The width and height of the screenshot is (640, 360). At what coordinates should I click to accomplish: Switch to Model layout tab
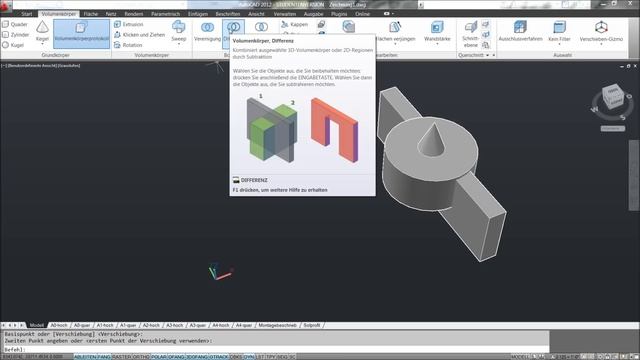tap(36, 325)
